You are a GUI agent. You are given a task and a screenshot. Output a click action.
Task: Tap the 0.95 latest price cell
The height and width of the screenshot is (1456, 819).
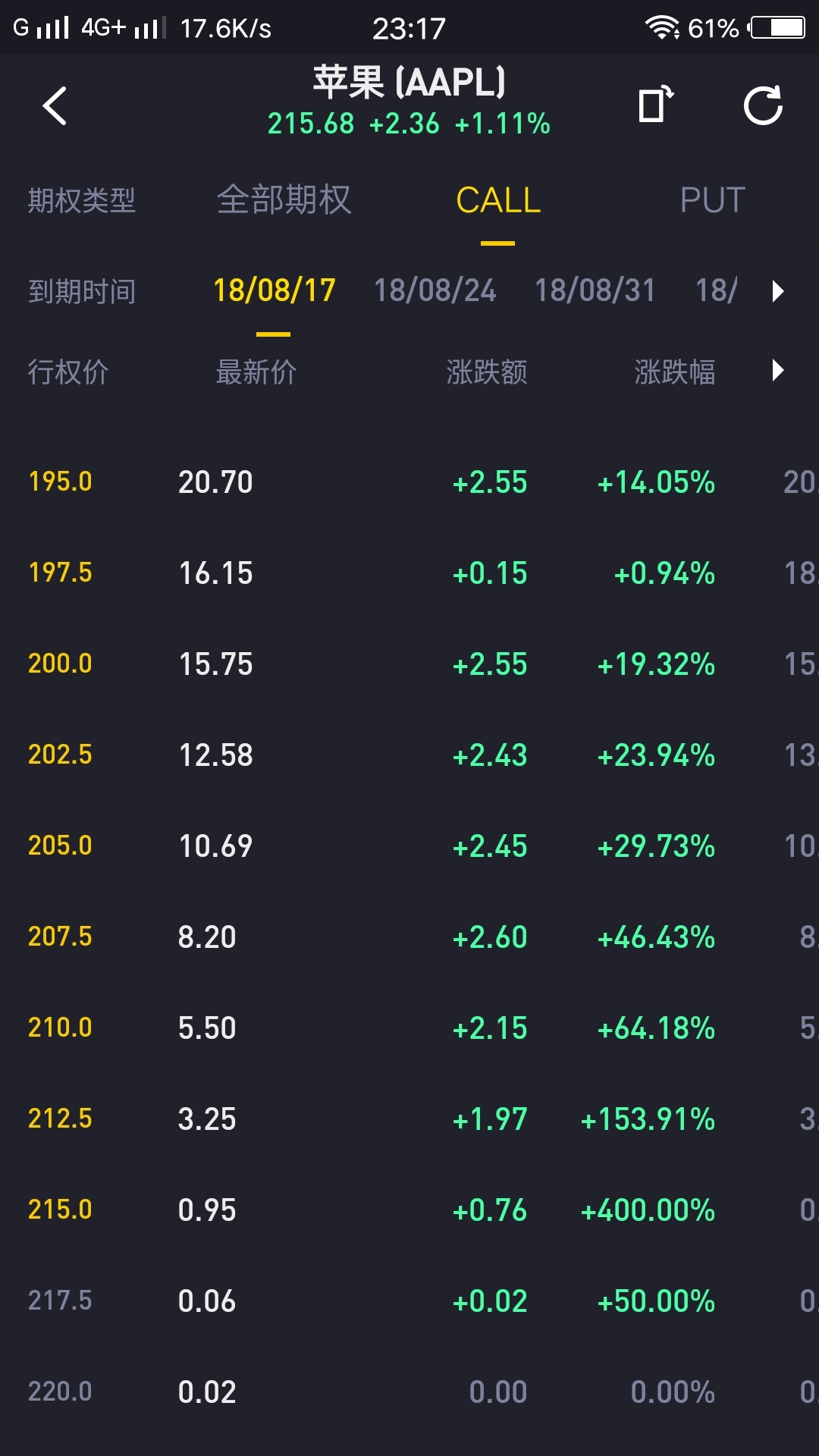click(207, 1210)
